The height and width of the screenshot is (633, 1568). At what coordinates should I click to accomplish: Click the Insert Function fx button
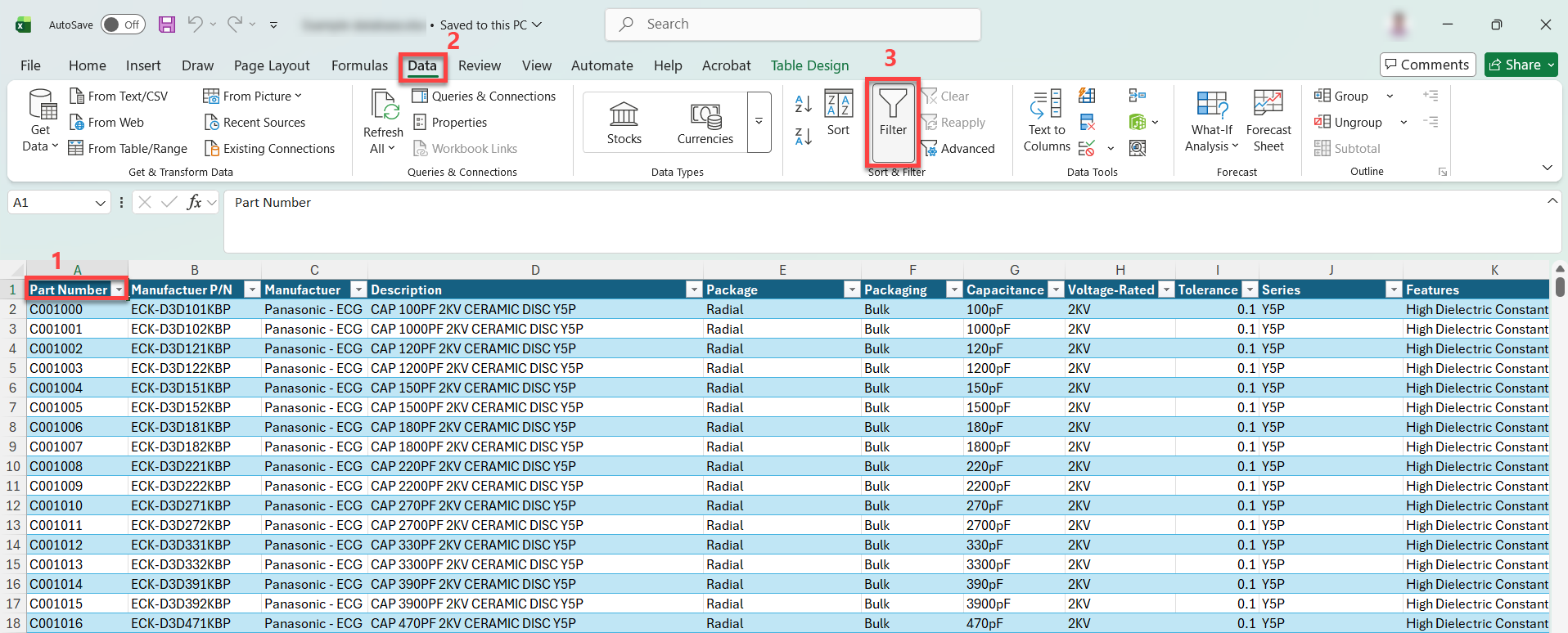point(194,202)
